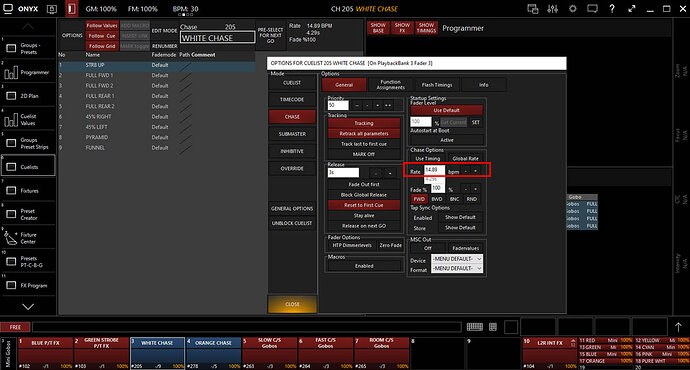690x370 pixels.
Task: Click the ONYX monitor logo icon
Action: [8, 9]
